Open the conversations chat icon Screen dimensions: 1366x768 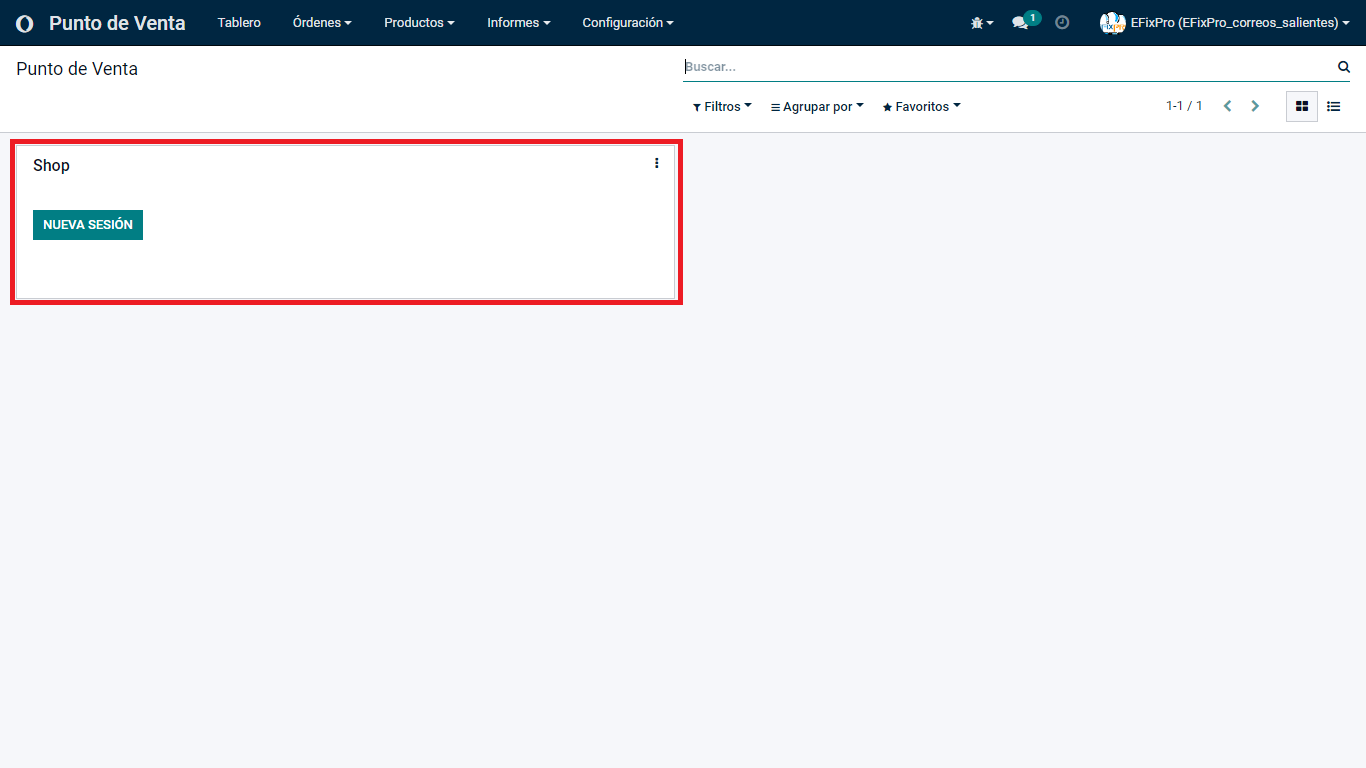(1021, 22)
